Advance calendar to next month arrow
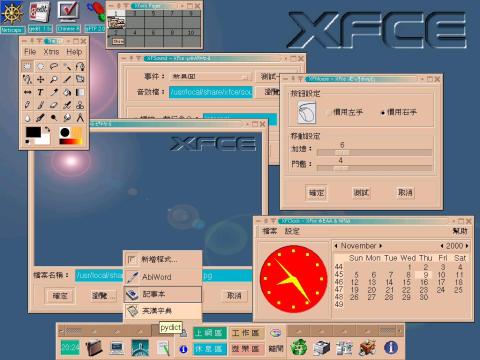Image resolution: width=480 pixels, height=360 pixels. click(380, 246)
